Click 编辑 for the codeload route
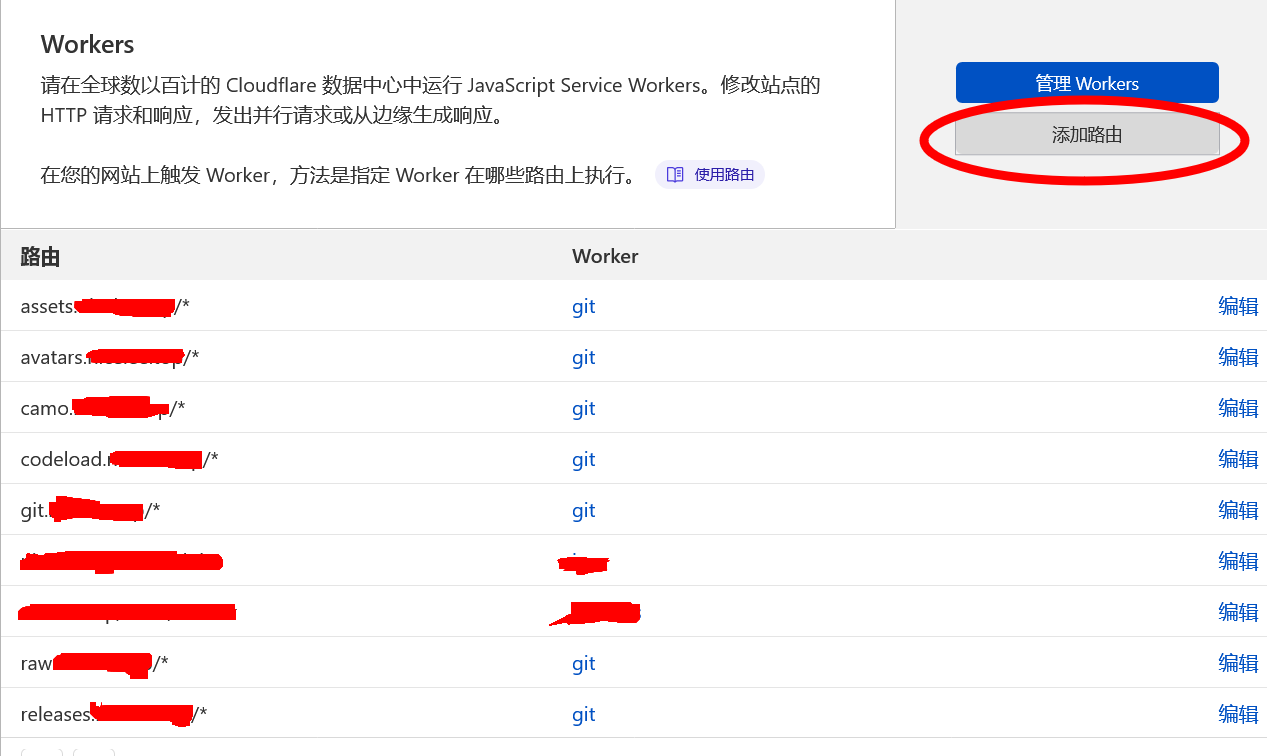The height and width of the screenshot is (756, 1267). 1237,460
